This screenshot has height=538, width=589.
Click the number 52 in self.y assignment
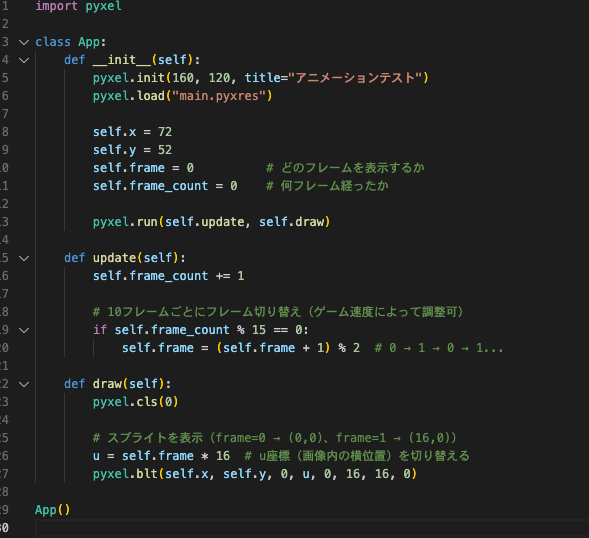tap(165, 150)
